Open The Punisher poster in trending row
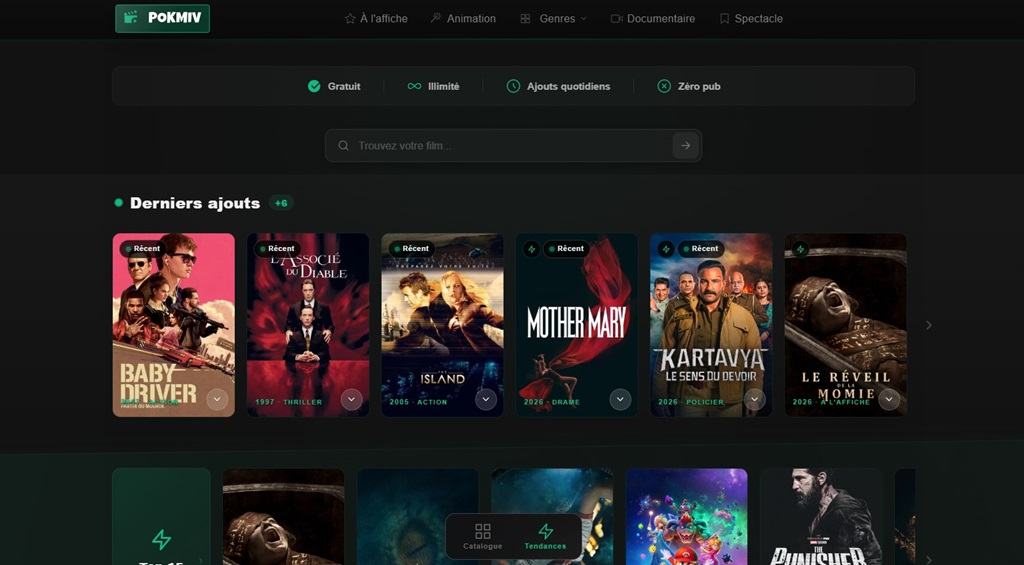Image resolution: width=1024 pixels, height=565 pixels. click(821, 517)
